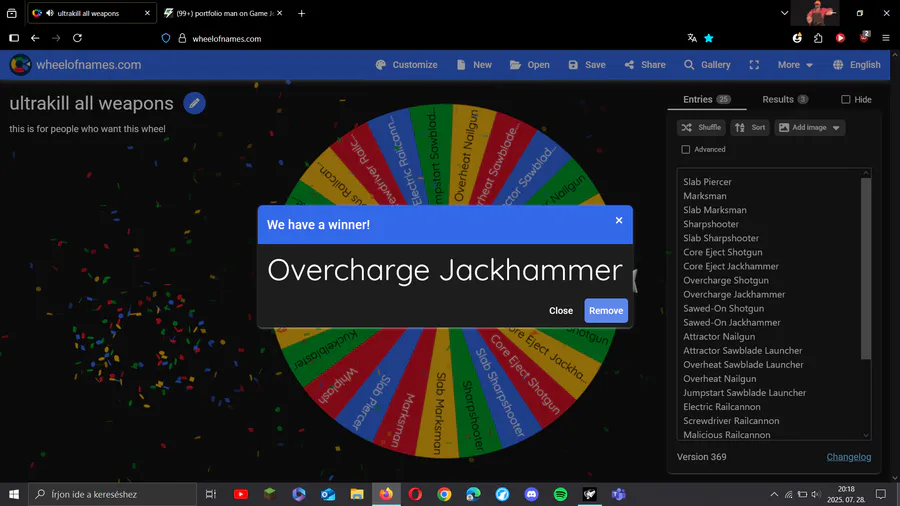The height and width of the screenshot is (506, 900).
Task: Click the browser back arrow
Action: point(35,38)
